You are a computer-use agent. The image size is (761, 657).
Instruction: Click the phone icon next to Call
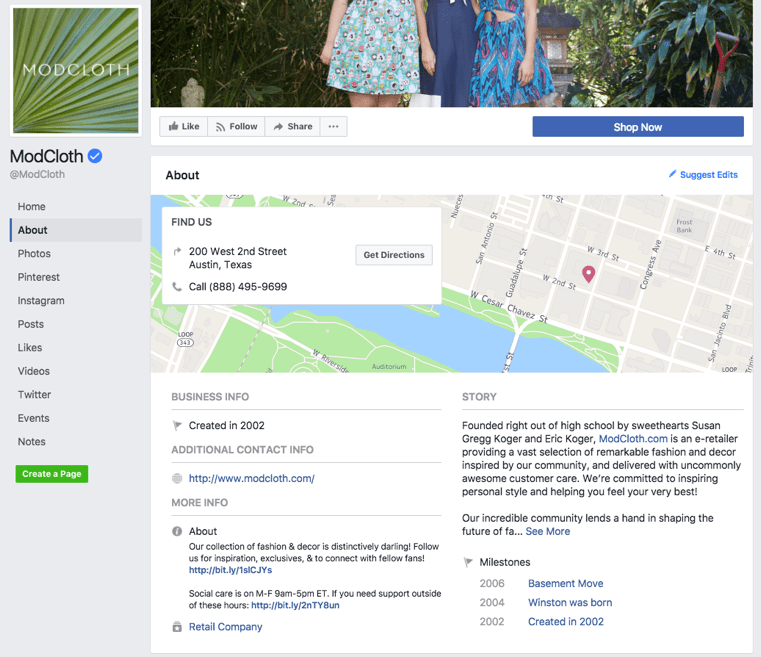pos(177,287)
